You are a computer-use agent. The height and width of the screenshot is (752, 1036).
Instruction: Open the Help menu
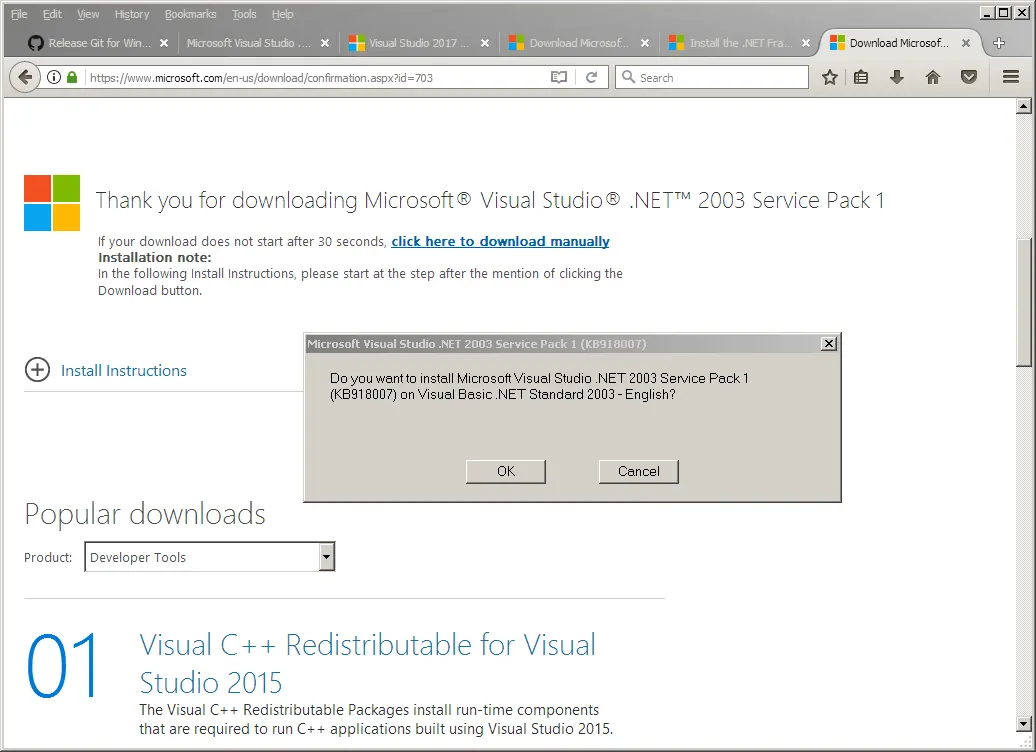point(282,14)
